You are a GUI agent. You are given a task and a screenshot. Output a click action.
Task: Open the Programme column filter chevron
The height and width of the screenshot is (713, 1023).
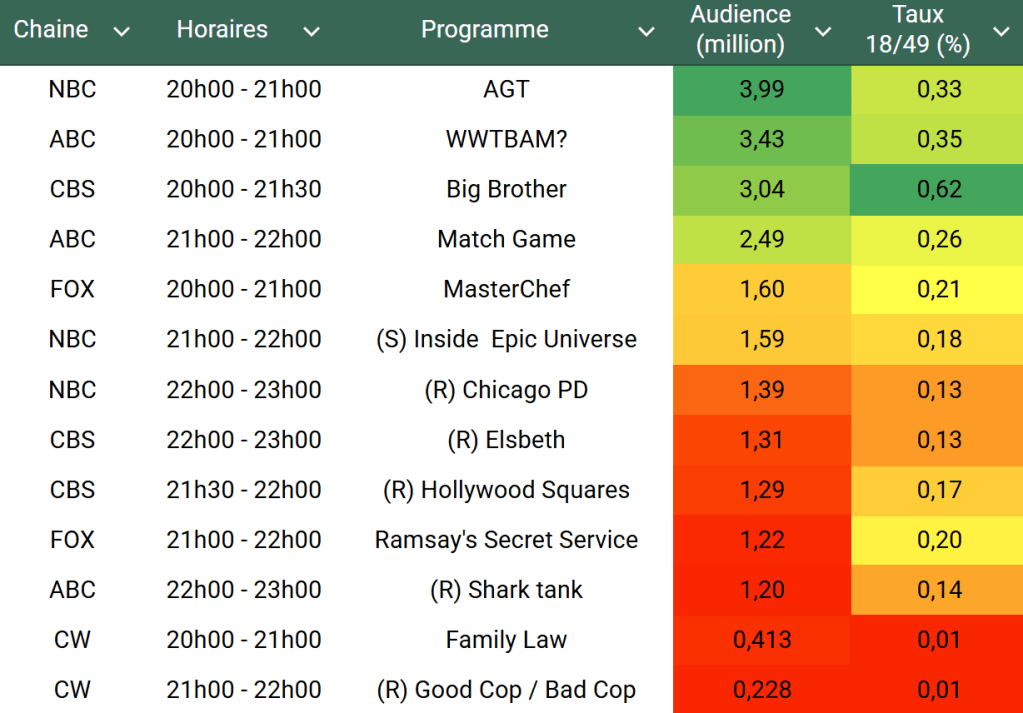pos(647,32)
